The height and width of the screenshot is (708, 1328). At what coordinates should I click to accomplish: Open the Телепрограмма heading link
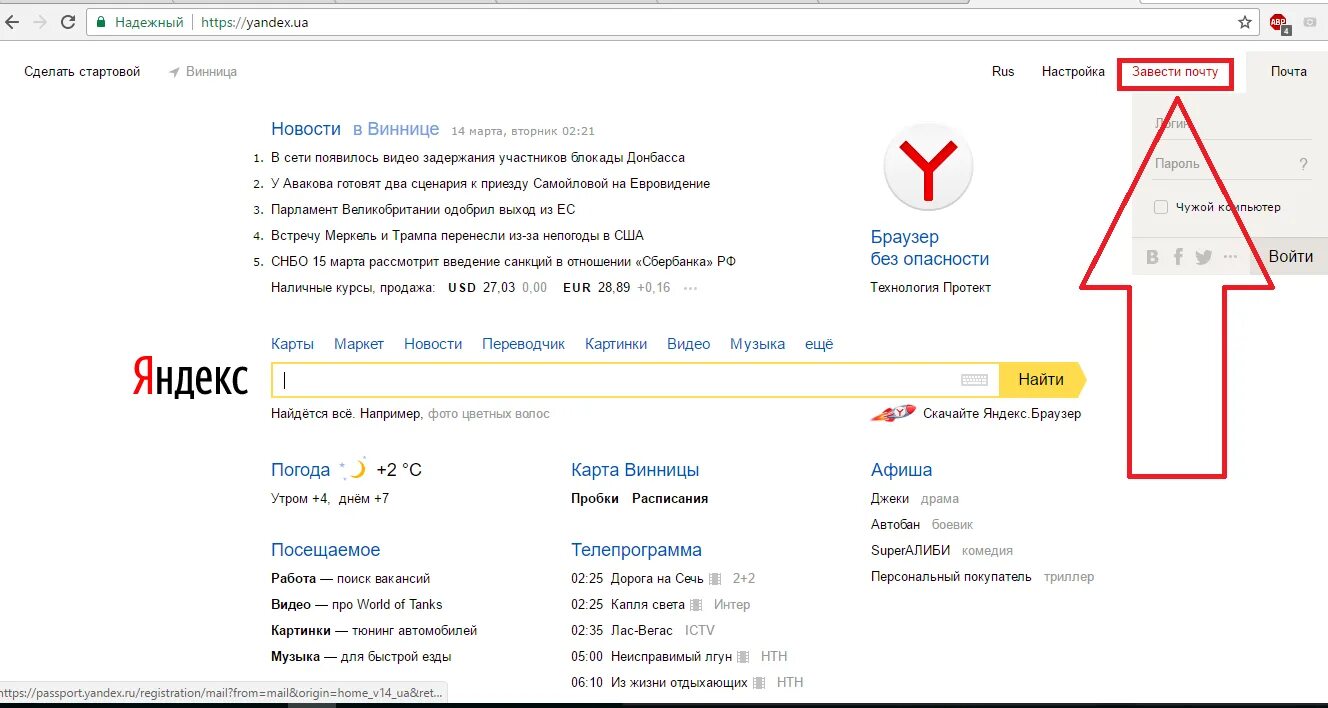tap(636, 550)
